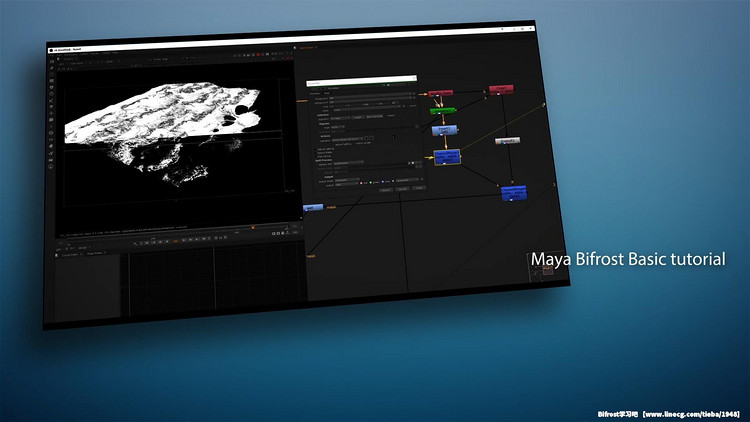
Task: Select the Node Graph tab
Action: pyautogui.click(x=306, y=47)
